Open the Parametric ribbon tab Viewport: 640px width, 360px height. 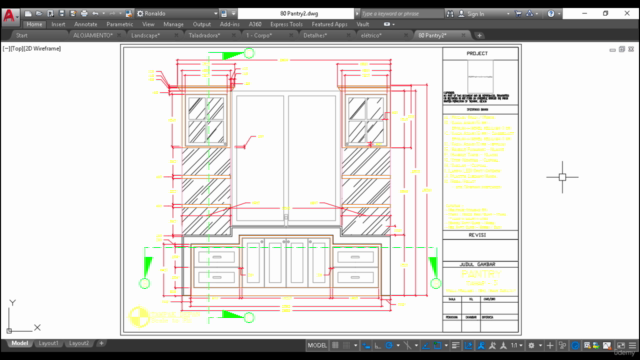point(120,24)
